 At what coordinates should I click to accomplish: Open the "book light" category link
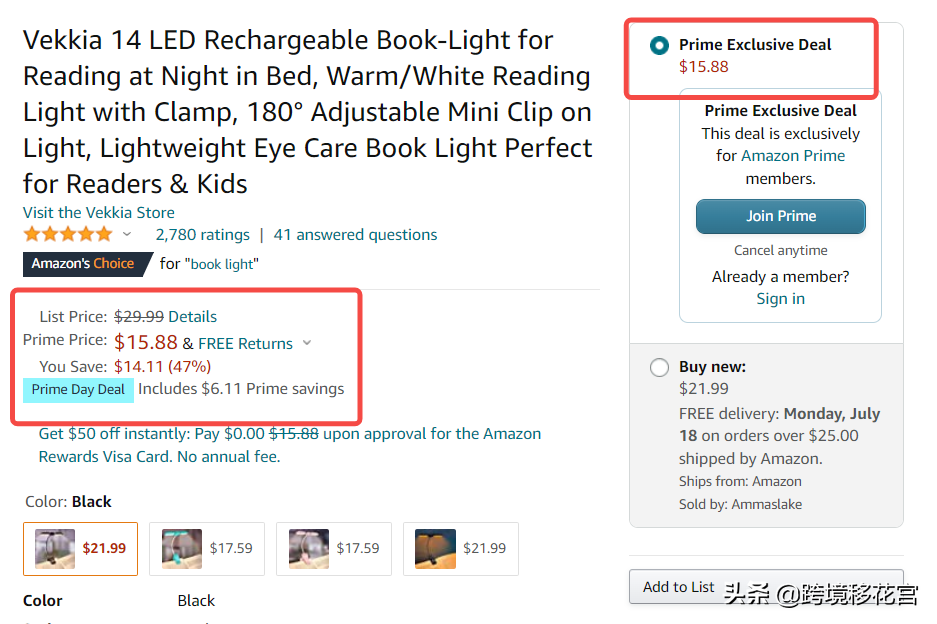click(224, 265)
